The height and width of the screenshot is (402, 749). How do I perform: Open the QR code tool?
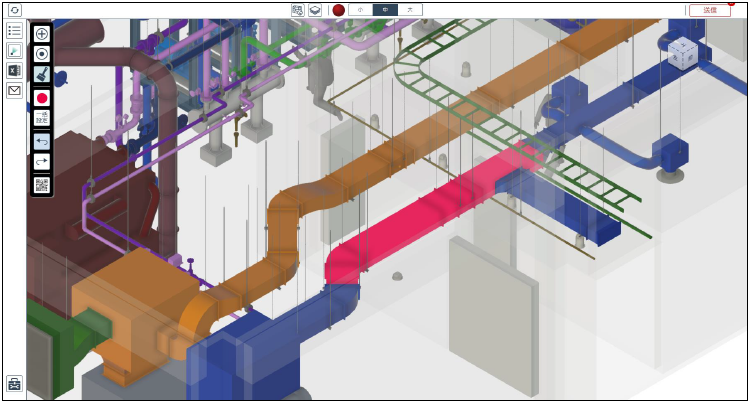click(x=42, y=184)
